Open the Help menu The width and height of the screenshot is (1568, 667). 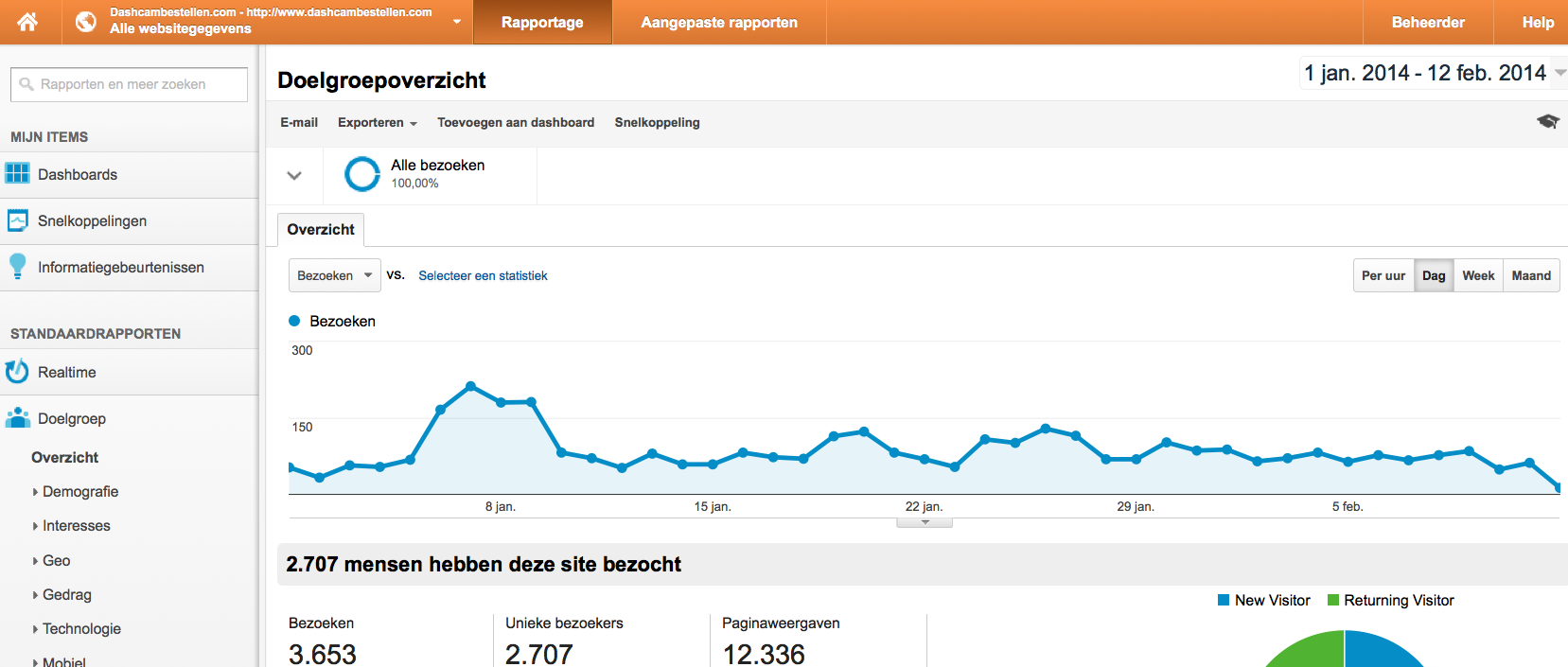(x=1538, y=22)
